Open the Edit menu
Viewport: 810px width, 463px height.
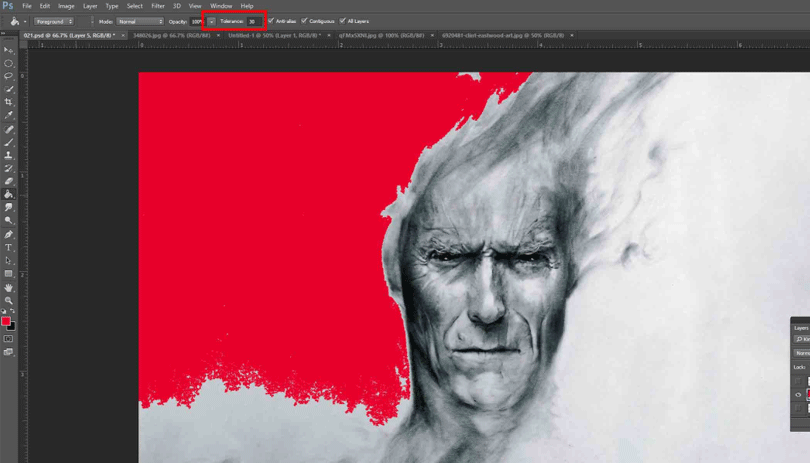coord(45,6)
